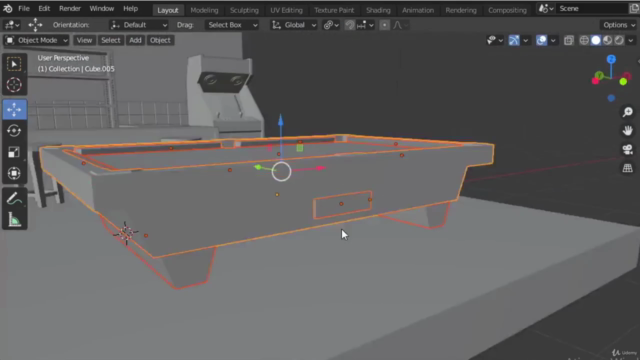640x360 pixels.
Task: Expand shading options dropdown arrow
Action: [631, 40]
